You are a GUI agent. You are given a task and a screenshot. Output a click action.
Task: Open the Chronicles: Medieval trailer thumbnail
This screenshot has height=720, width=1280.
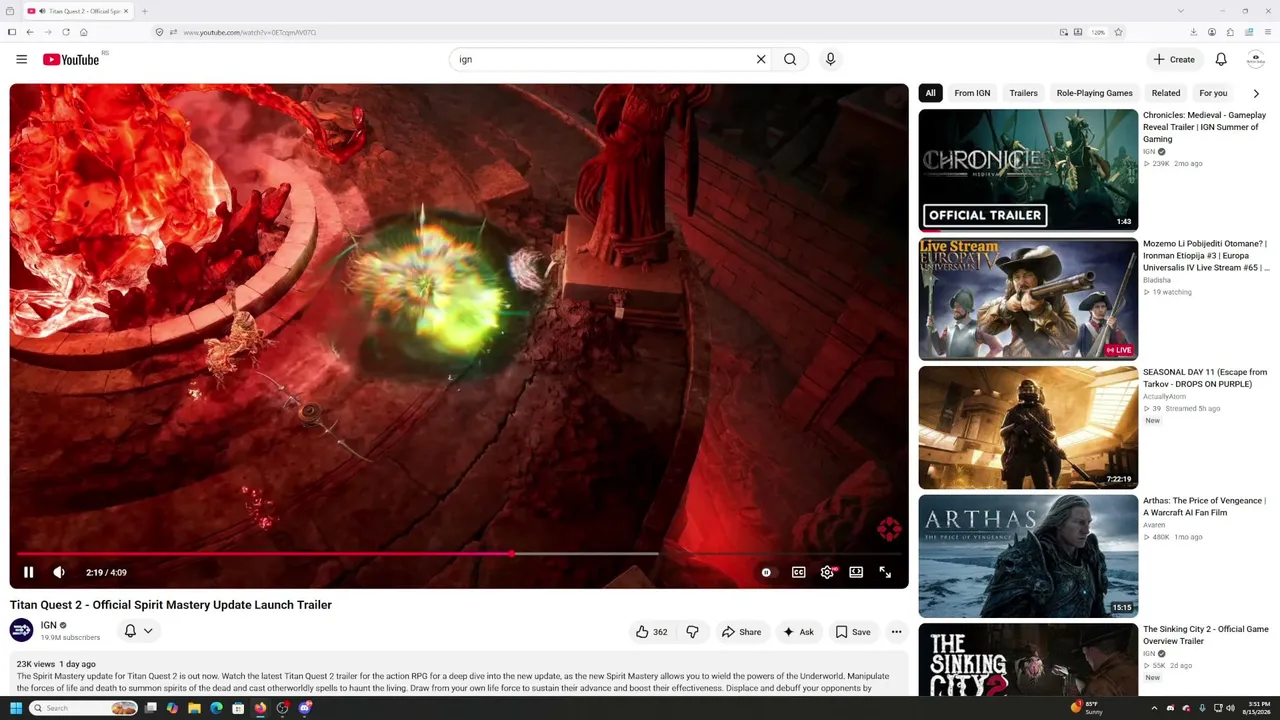[x=1028, y=170]
